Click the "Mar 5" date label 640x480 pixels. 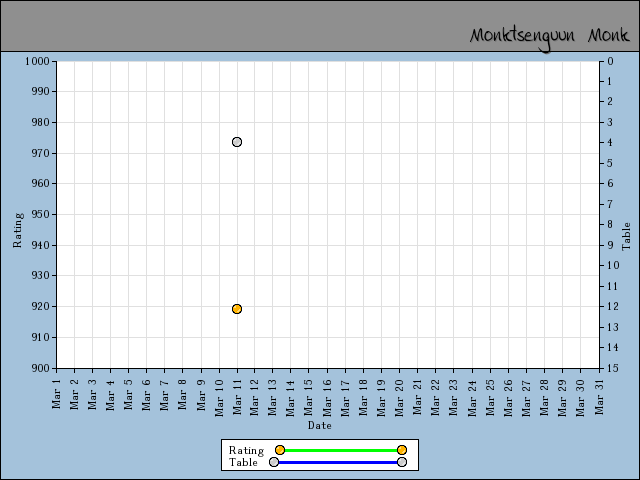pos(129,393)
